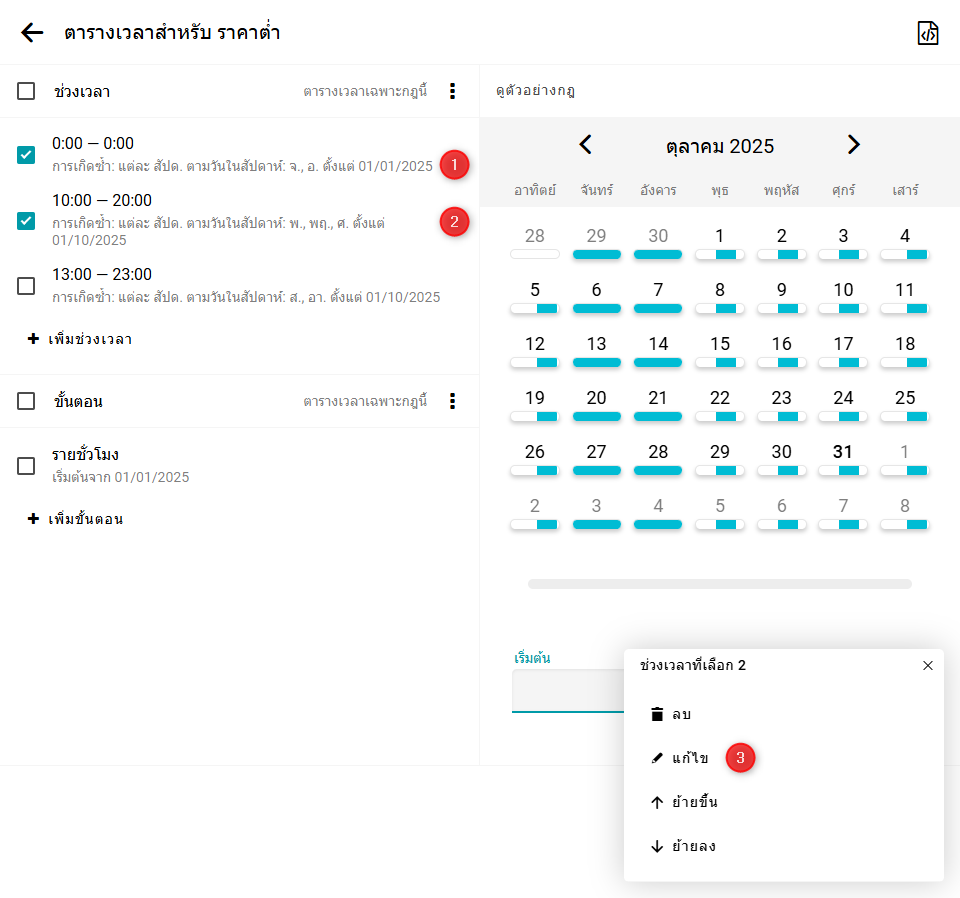Open the code file icon at top right
The image size is (960, 898).
click(928, 33)
